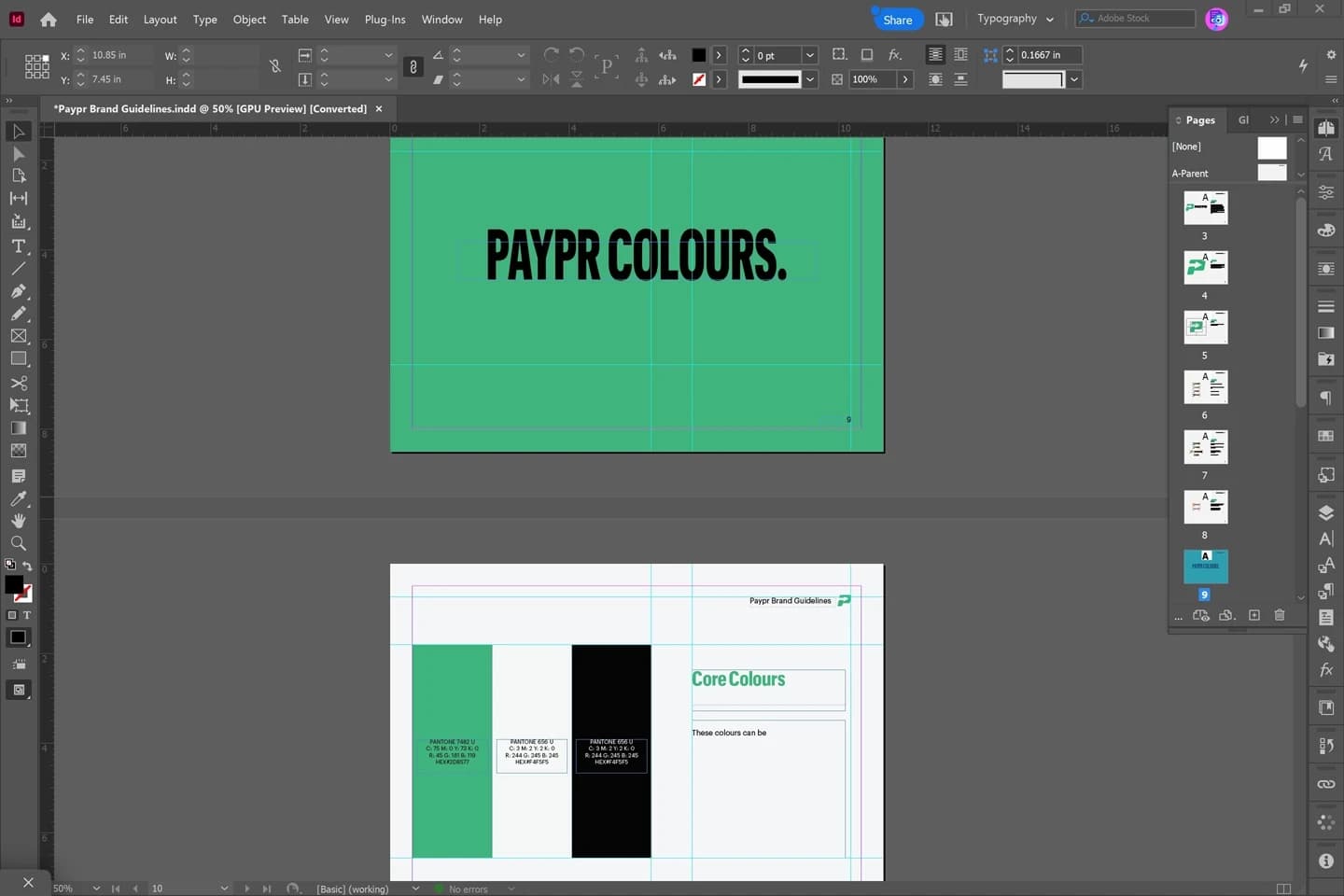Open Pages panel flyout menu
Viewport: 1344px width, 896px height.
pos(1297,119)
